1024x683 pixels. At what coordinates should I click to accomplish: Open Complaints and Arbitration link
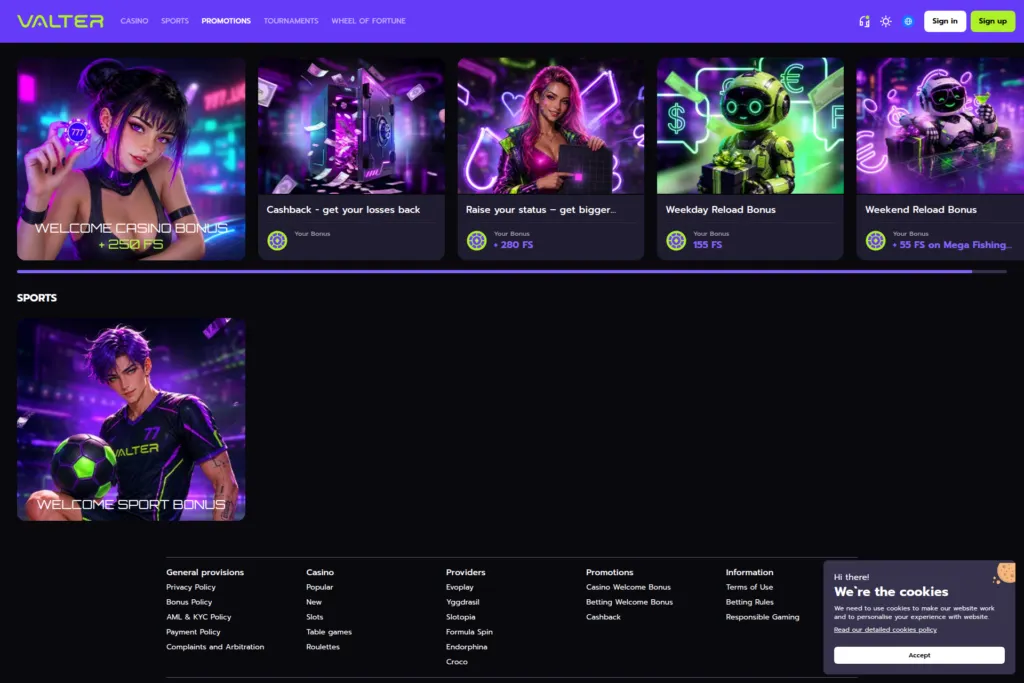[x=215, y=647]
